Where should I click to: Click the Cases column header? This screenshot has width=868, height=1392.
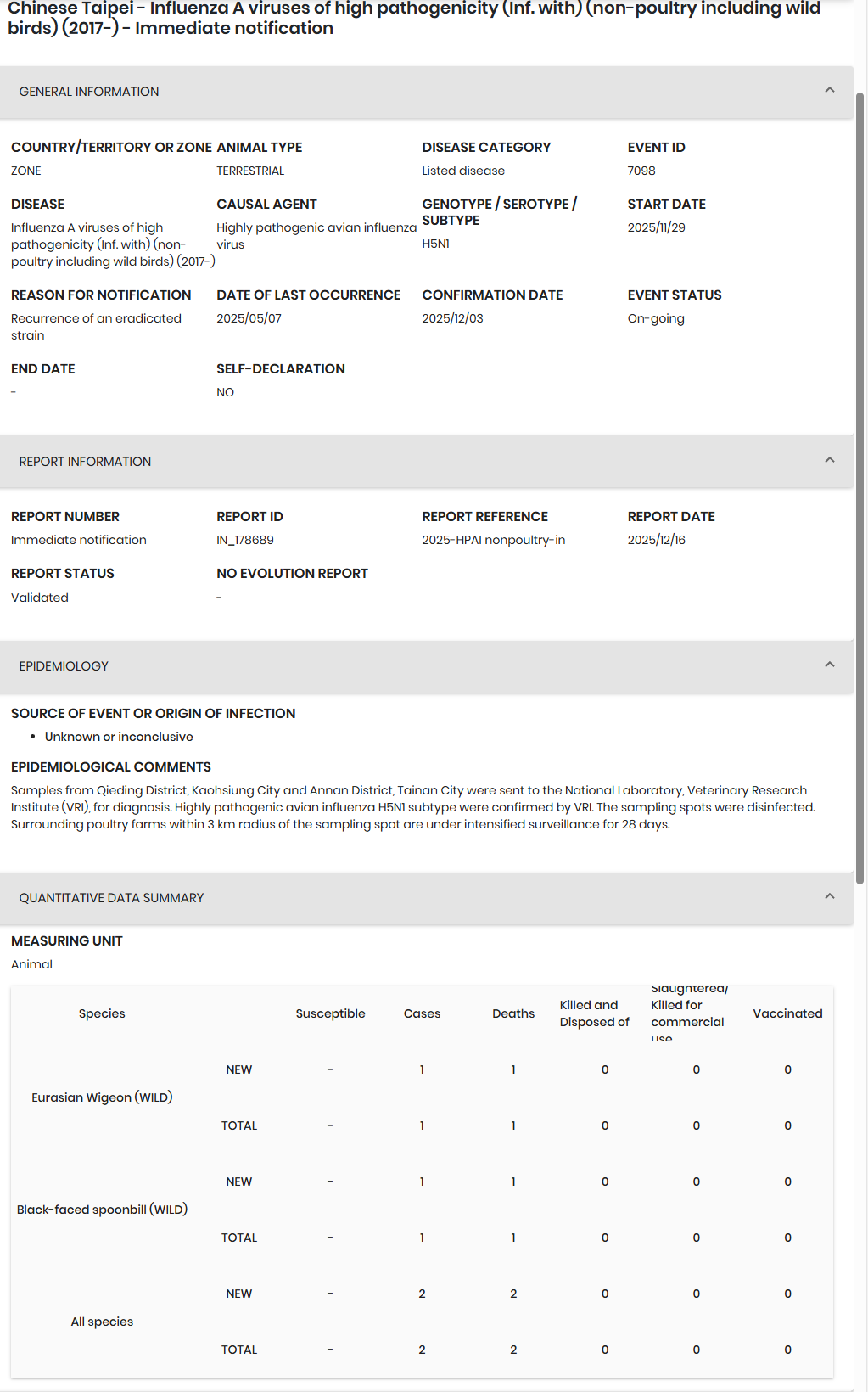[422, 1013]
